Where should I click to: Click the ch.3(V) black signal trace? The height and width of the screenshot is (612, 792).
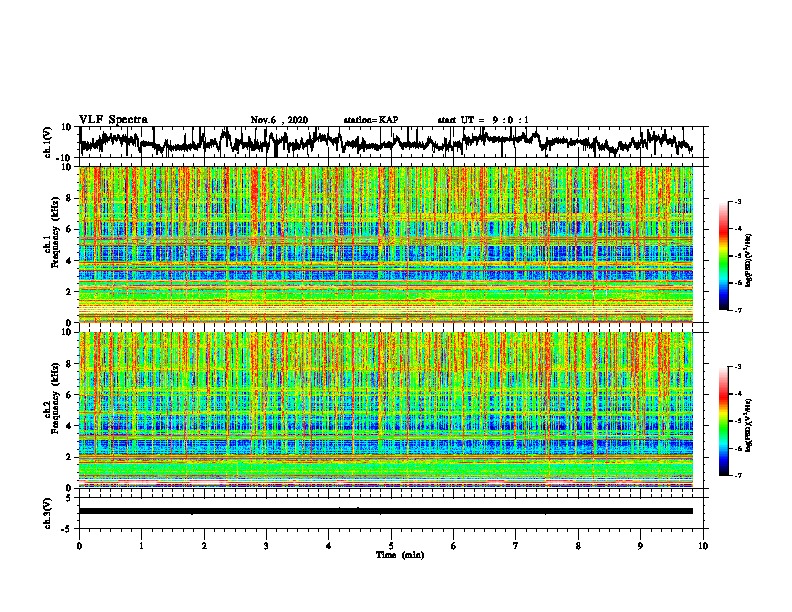click(386, 511)
